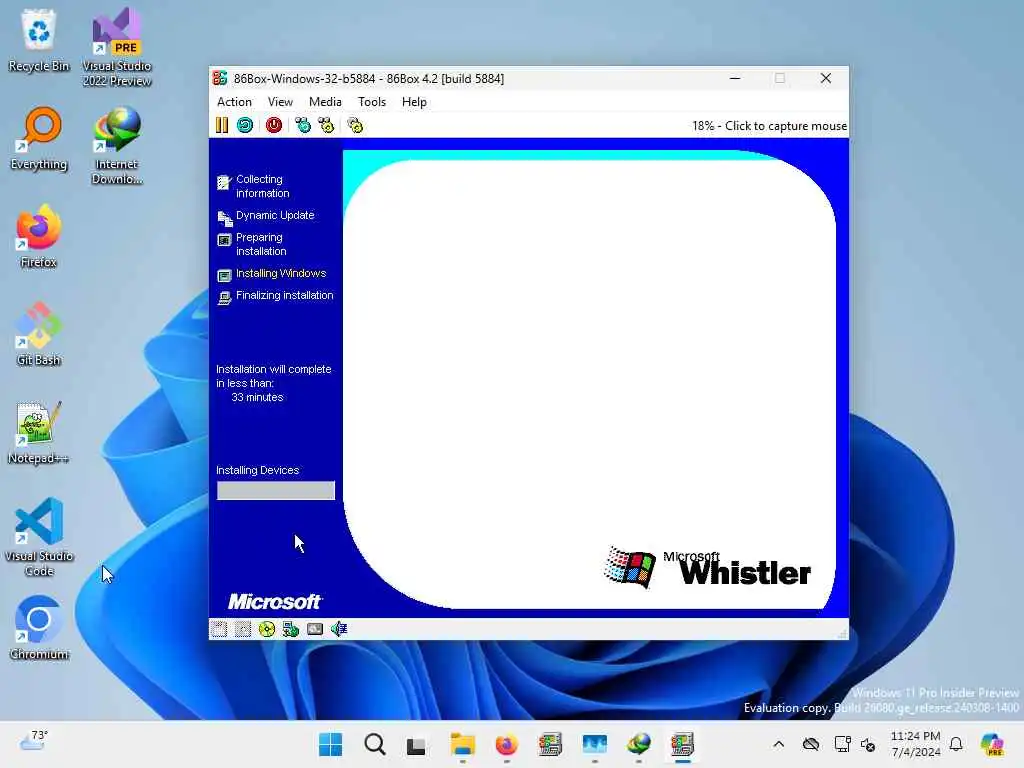Click the CD-ROM disc status bar icon
The width and height of the screenshot is (1024, 768).
(x=266, y=629)
